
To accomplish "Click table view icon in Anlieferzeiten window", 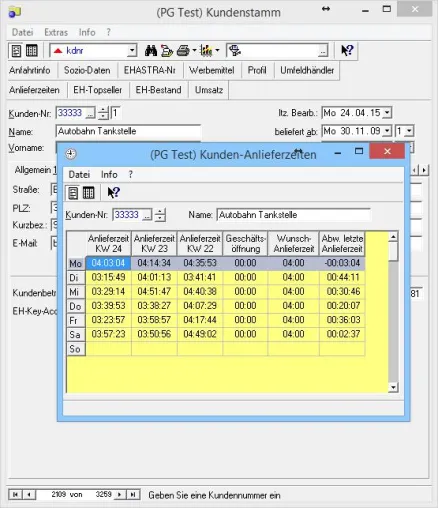I will click(88, 193).
